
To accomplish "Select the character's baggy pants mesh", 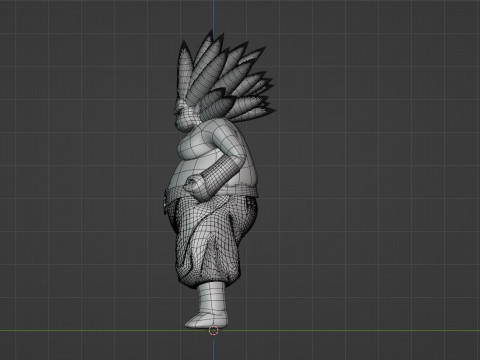I will (x=212, y=242).
